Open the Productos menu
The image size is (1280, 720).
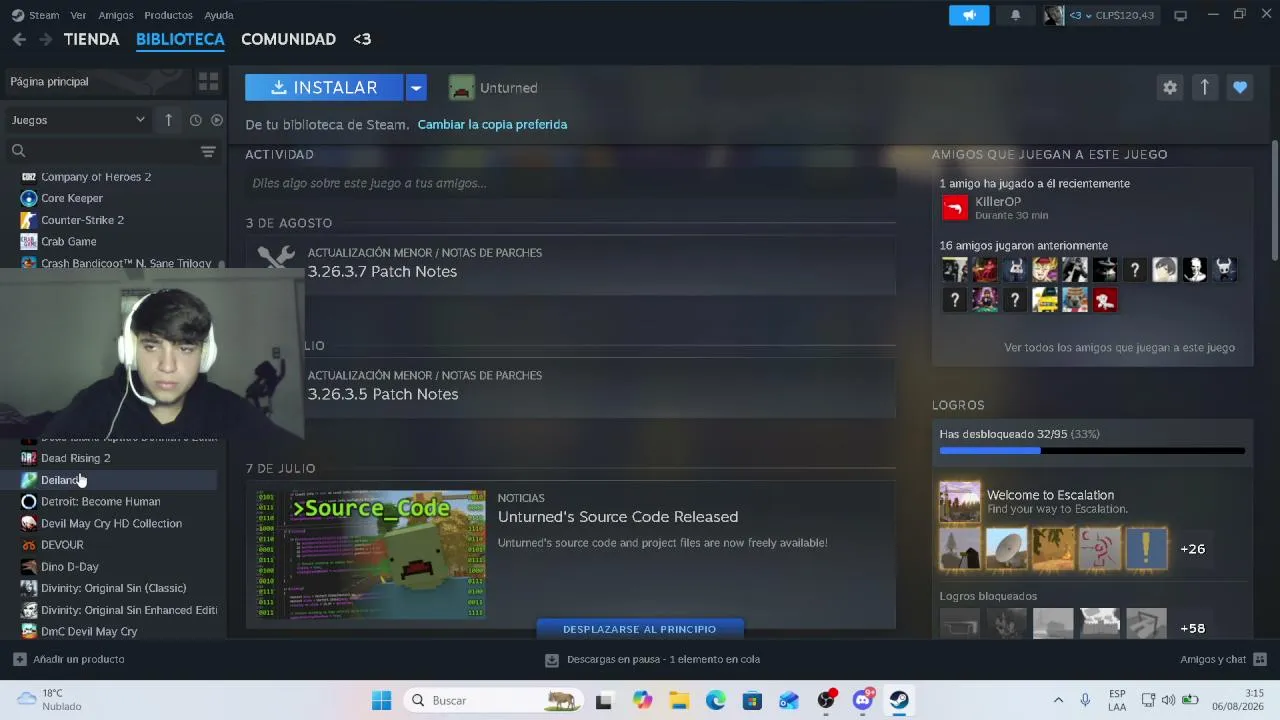coord(168,15)
